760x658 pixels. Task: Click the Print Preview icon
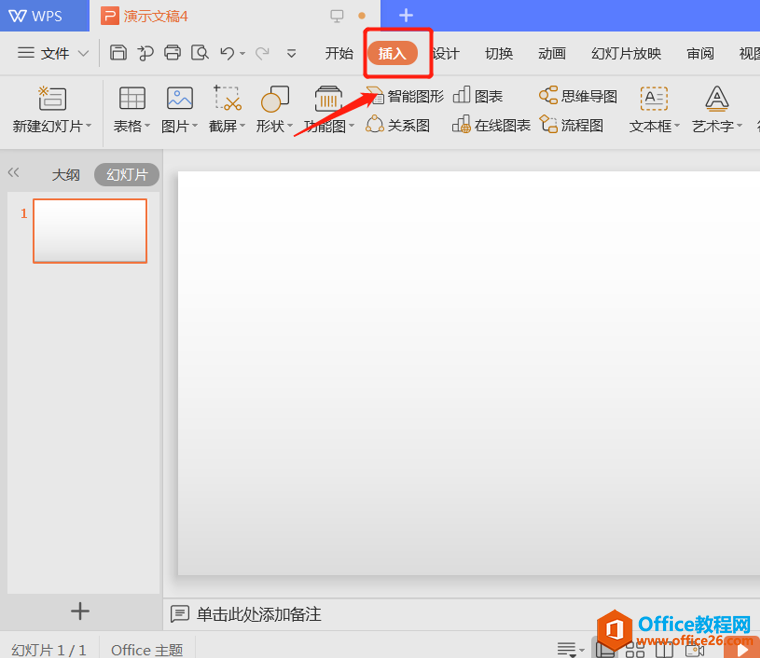[200, 53]
